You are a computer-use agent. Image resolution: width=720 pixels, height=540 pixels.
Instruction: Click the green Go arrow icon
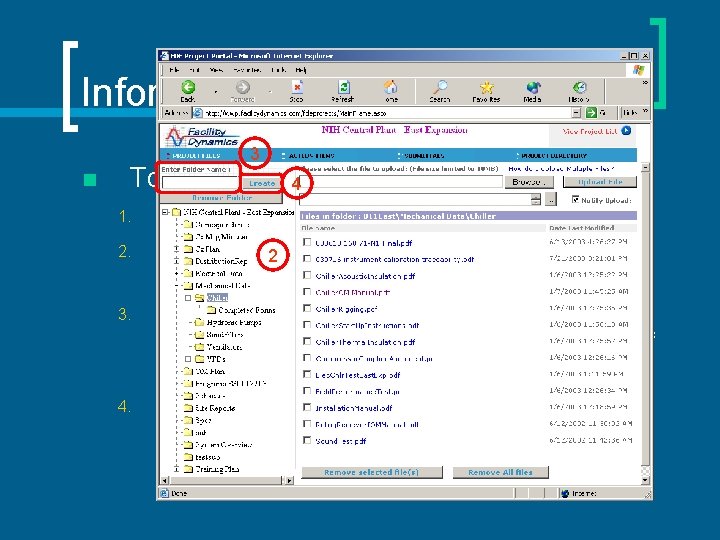[x=591, y=112]
